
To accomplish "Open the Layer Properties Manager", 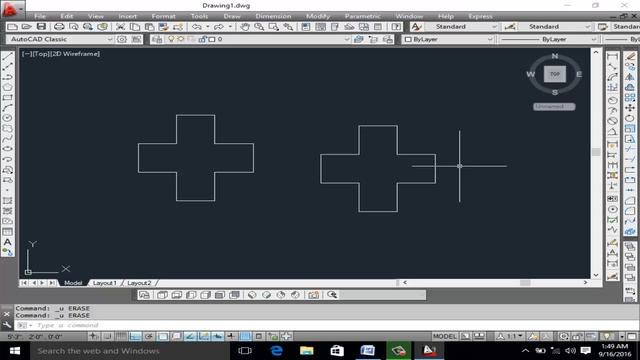I will 157,39.
